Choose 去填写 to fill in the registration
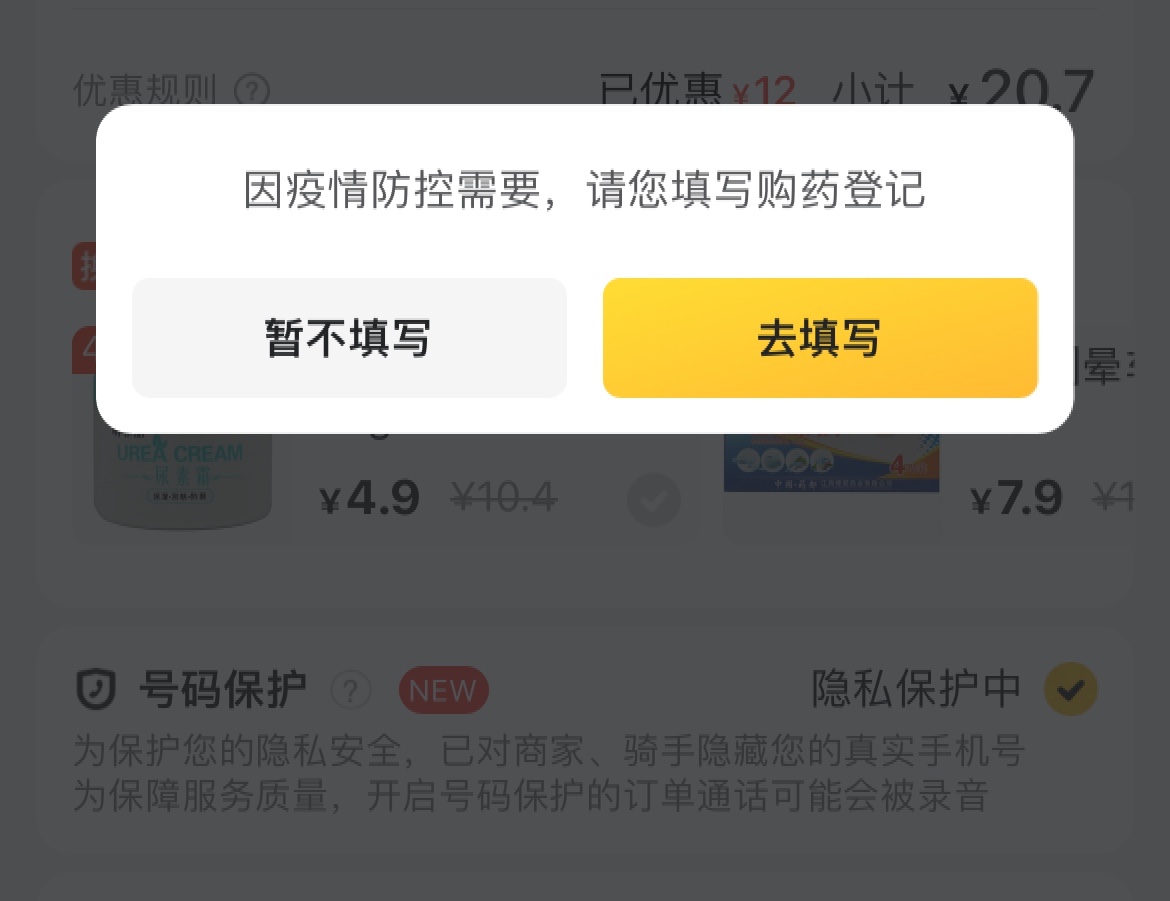 820,337
